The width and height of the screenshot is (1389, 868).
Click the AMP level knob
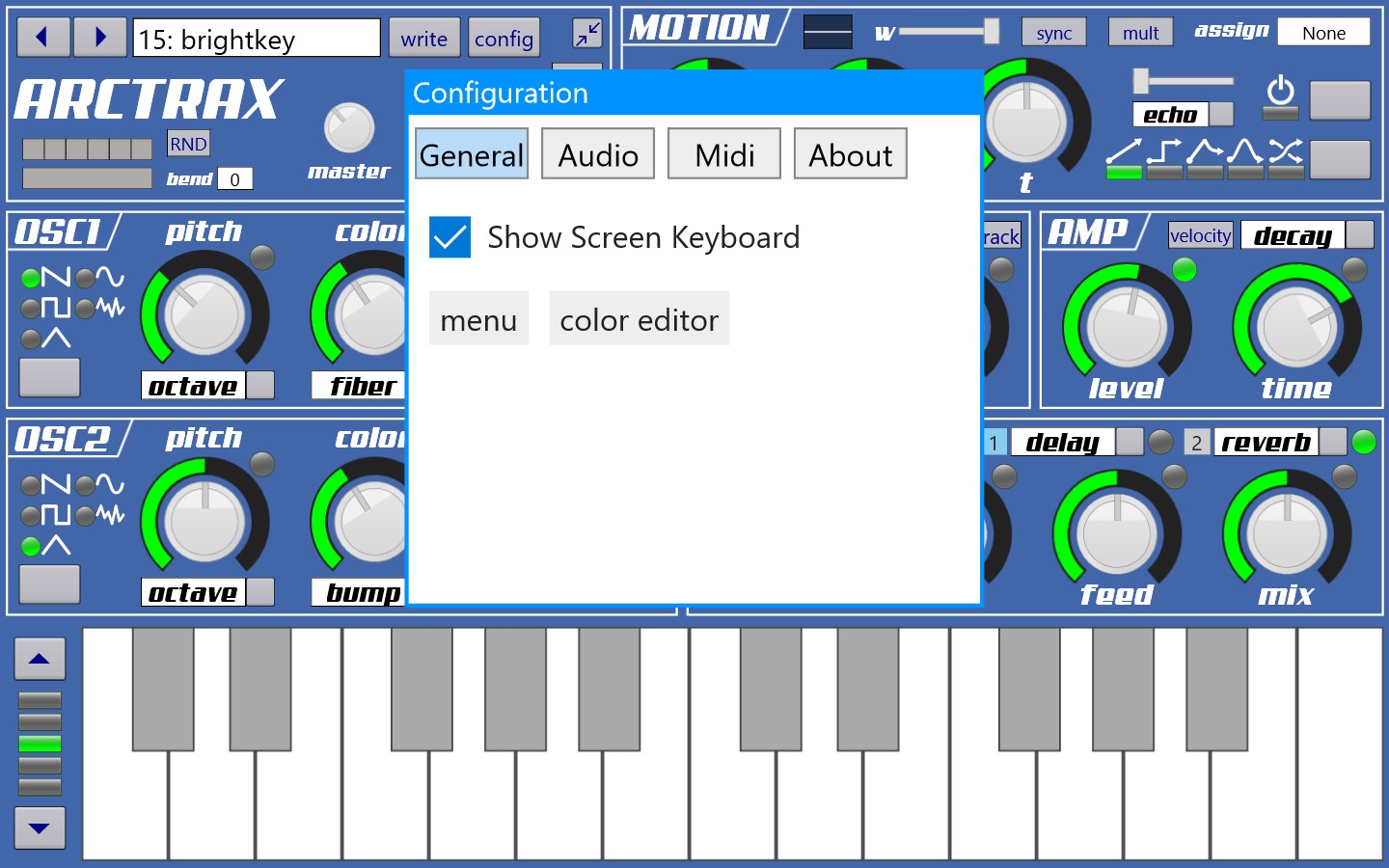[1127, 326]
